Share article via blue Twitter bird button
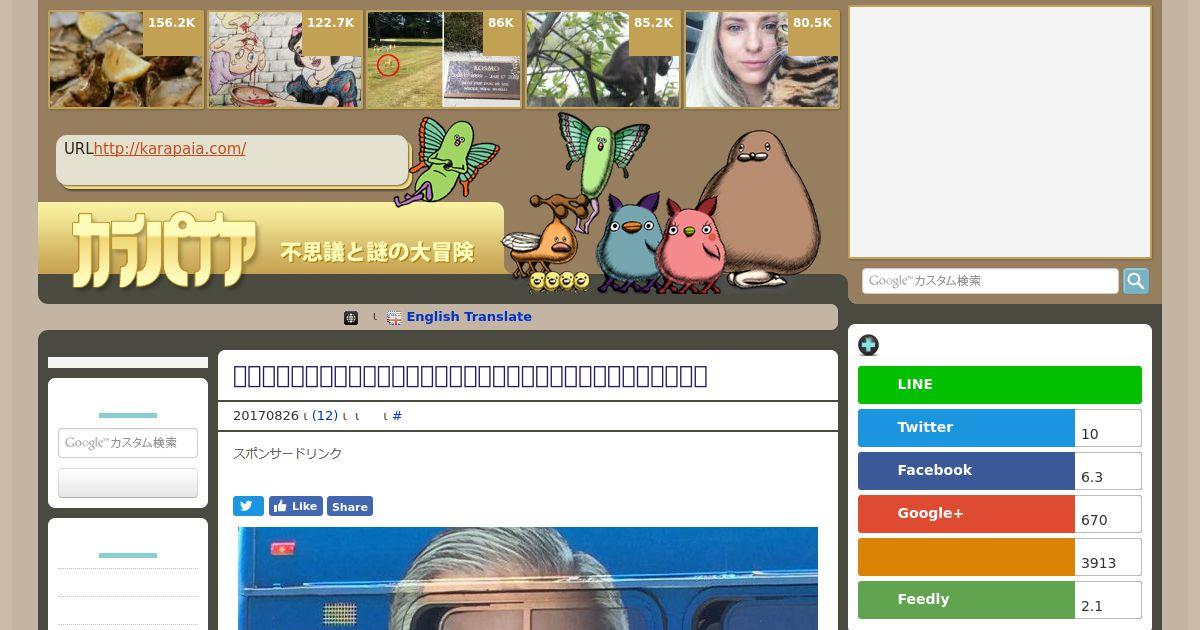1200x630 pixels. pos(248,506)
